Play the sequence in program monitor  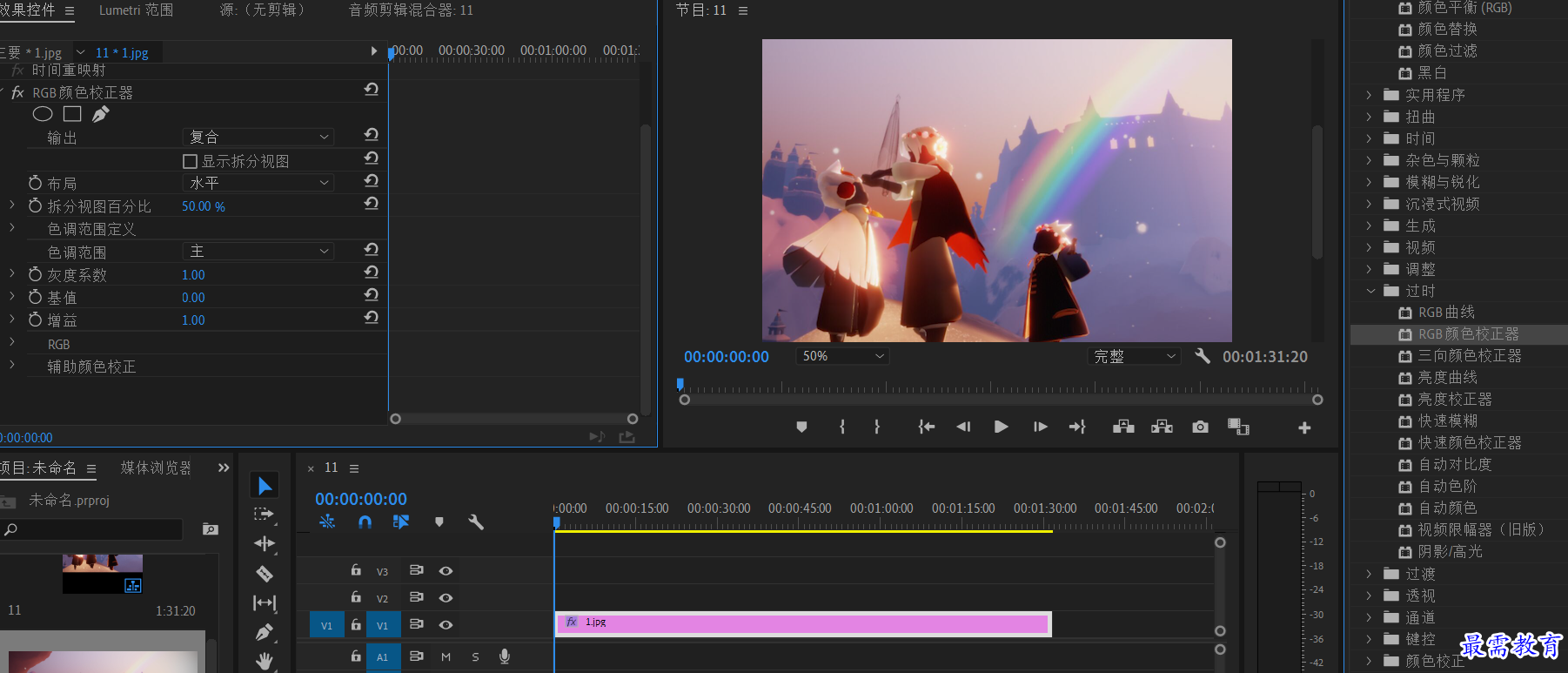pyautogui.click(x=1001, y=427)
